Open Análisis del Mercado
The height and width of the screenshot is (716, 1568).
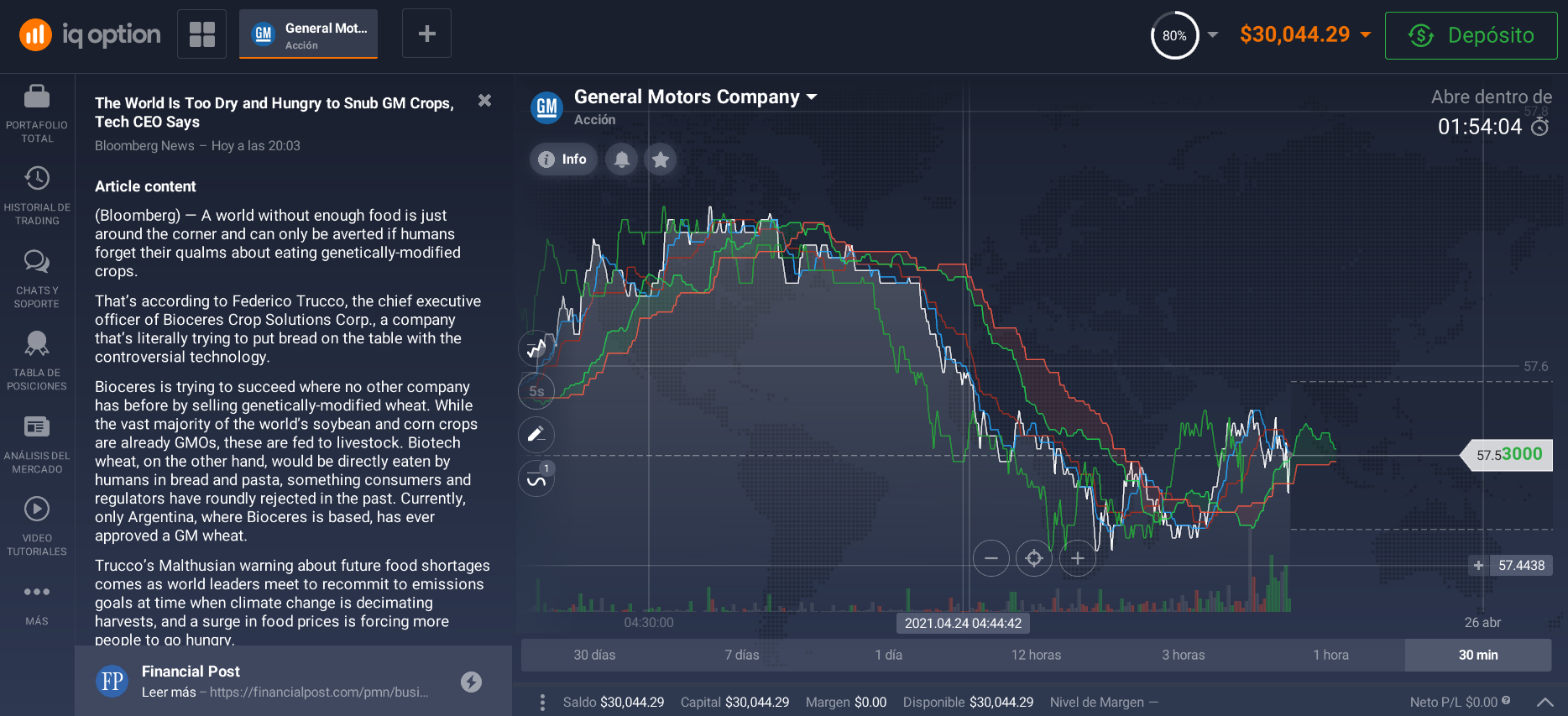coord(37,445)
